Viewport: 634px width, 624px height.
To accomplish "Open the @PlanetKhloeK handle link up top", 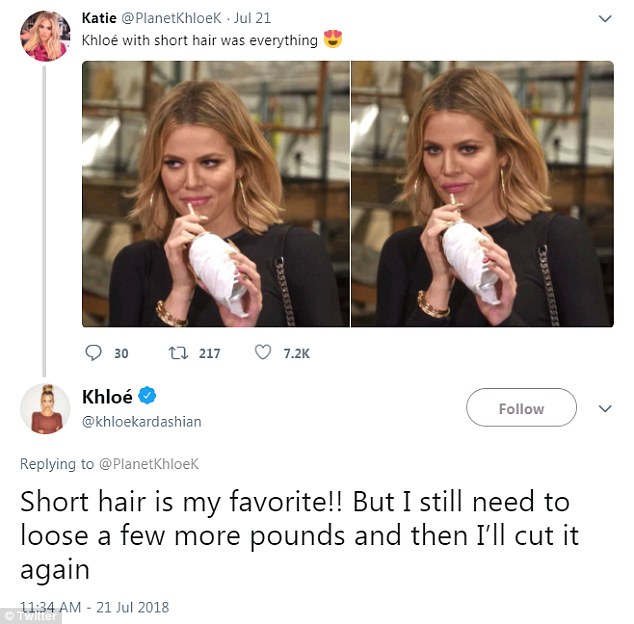I will coord(171,18).
